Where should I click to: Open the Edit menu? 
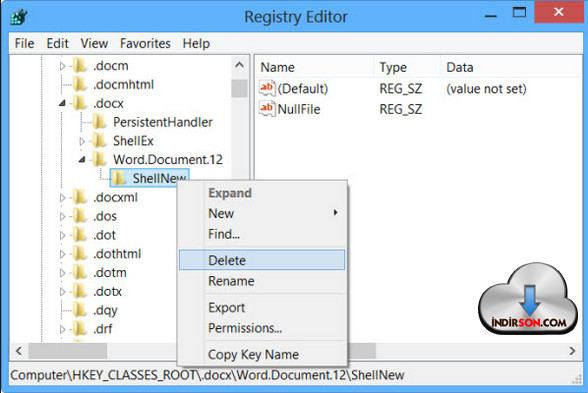(x=57, y=44)
